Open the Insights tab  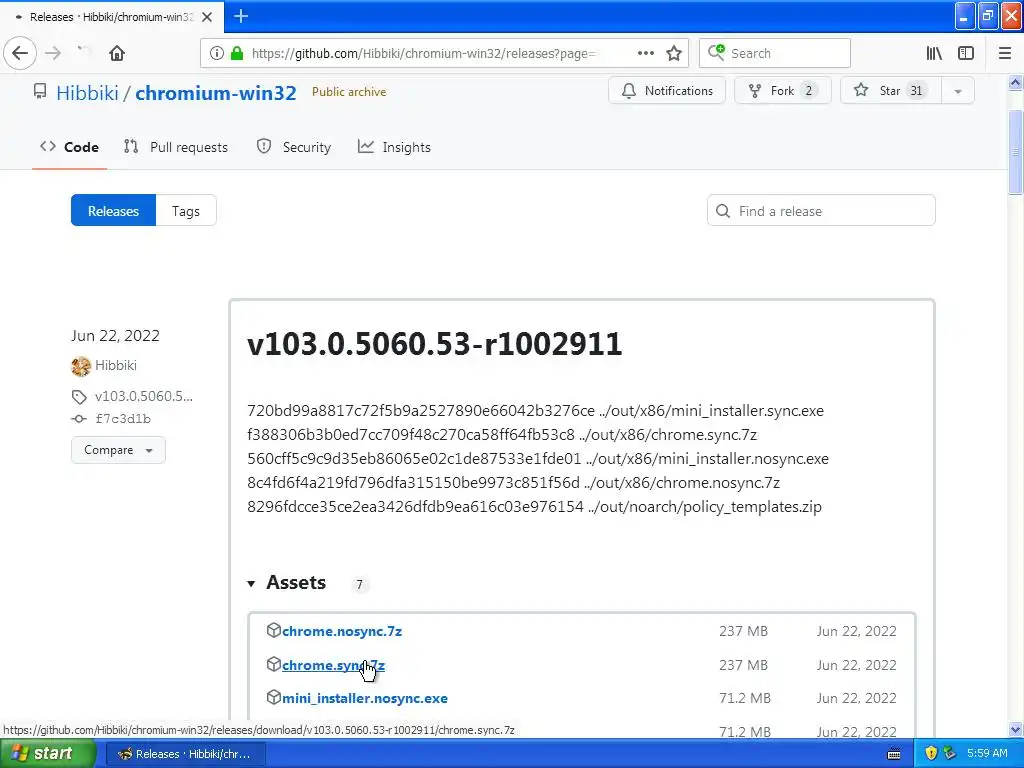tap(394, 147)
